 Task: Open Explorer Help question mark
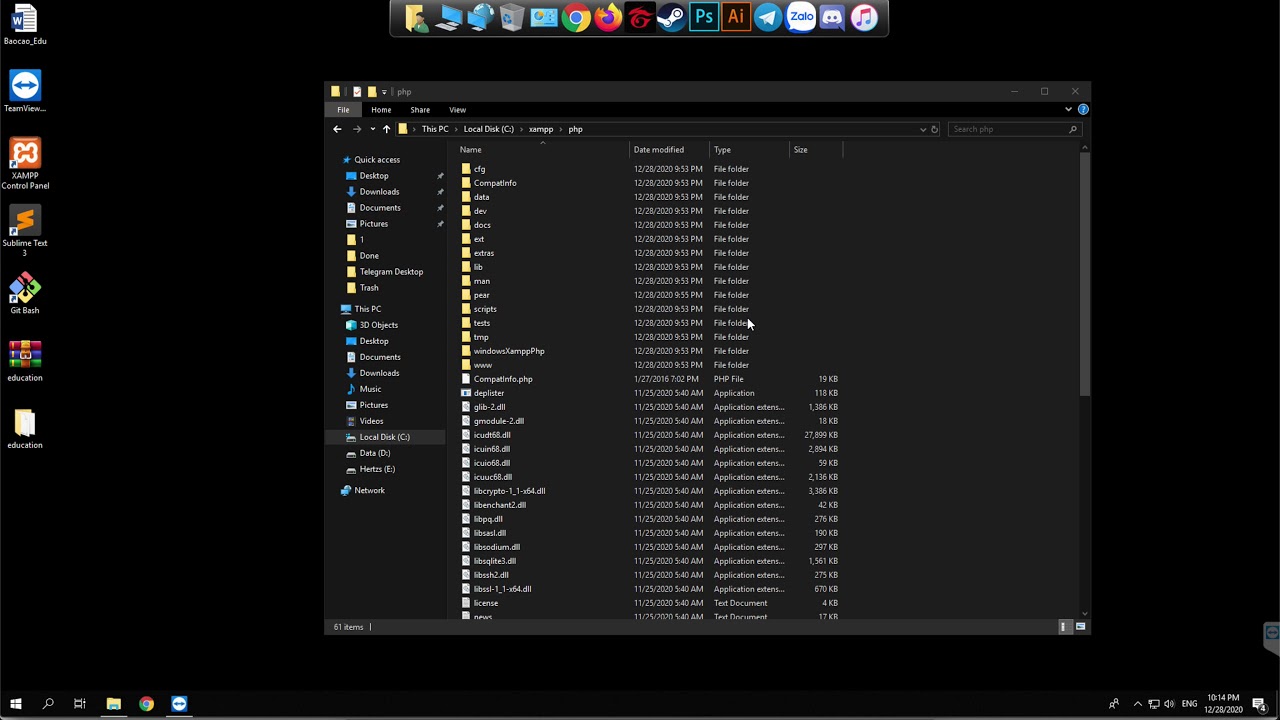click(x=1083, y=110)
